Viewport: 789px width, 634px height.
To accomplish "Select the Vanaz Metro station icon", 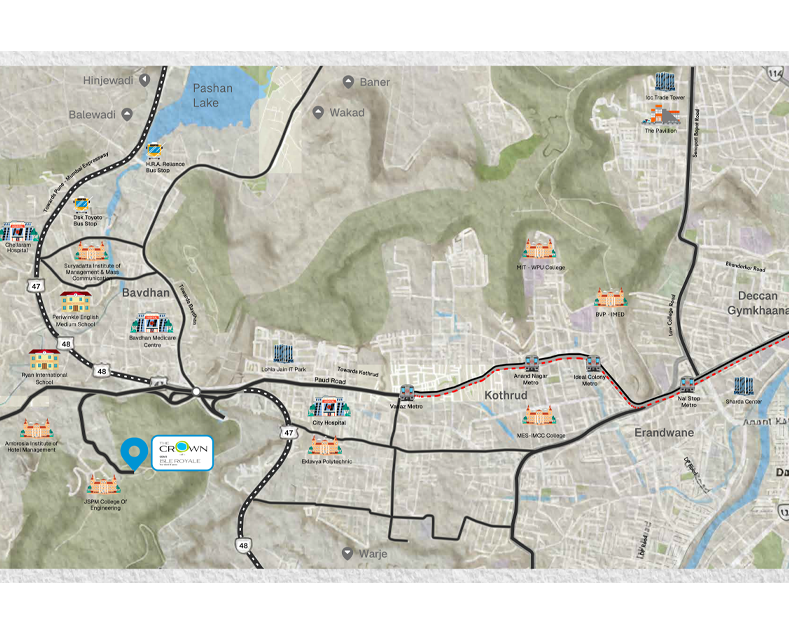I will coord(407,392).
